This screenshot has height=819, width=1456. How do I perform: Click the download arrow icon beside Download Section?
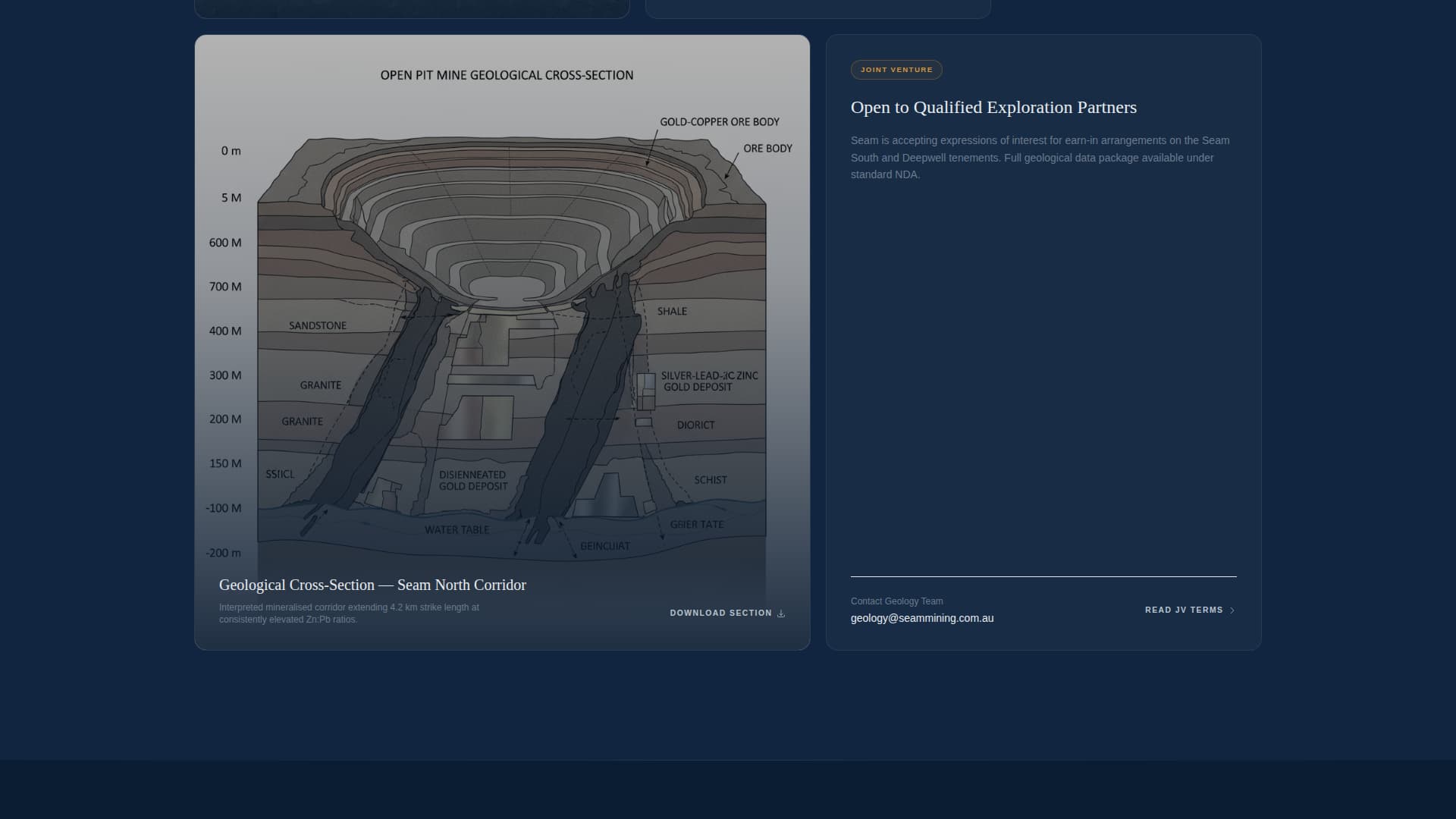[781, 613]
